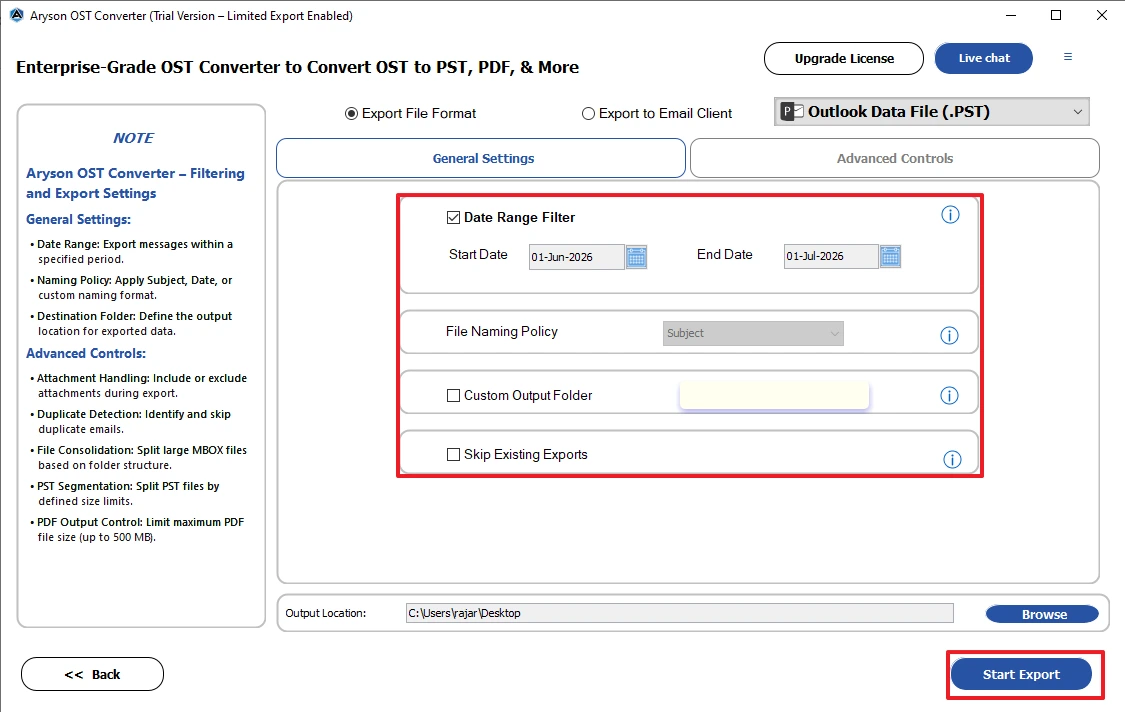This screenshot has width=1125, height=712.
Task: Open the Outlook Data File (.PST) format dropdown
Action: 931,112
